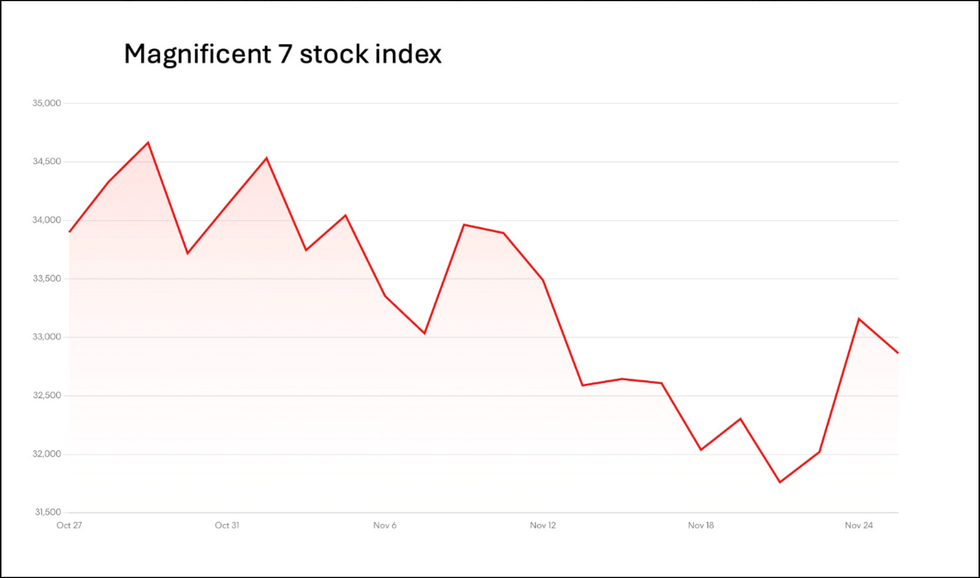Viewport: 980px width, 578px height.
Task: Click the 35,000 y-axis label
Action: tap(47, 103)
